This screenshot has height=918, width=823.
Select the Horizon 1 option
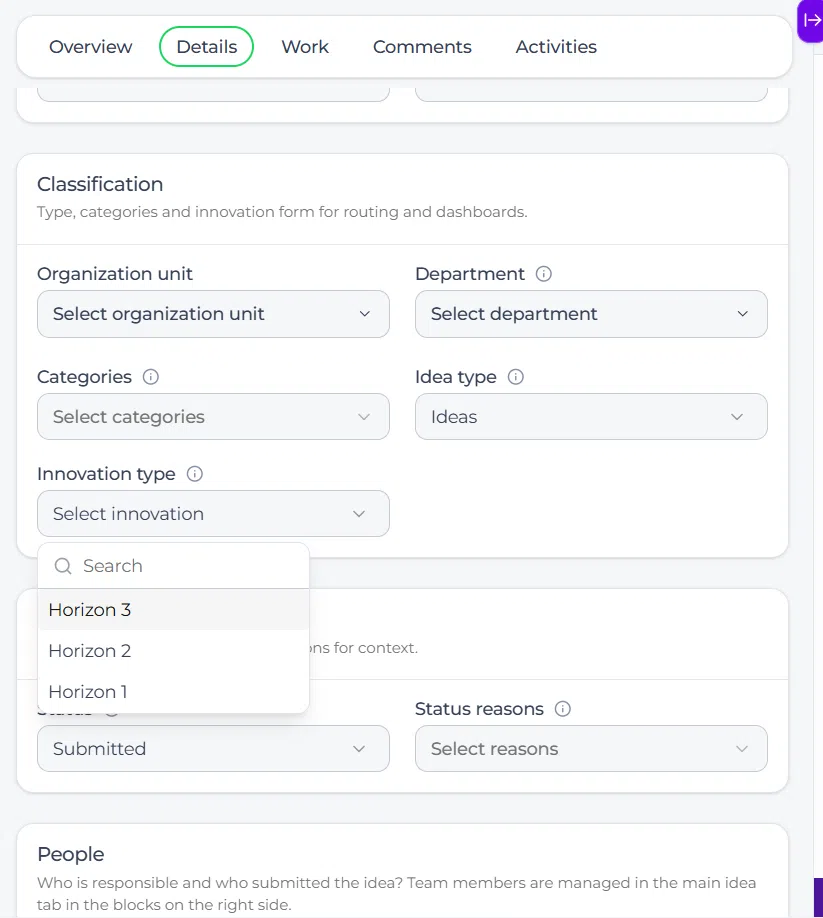pos(173,691)
